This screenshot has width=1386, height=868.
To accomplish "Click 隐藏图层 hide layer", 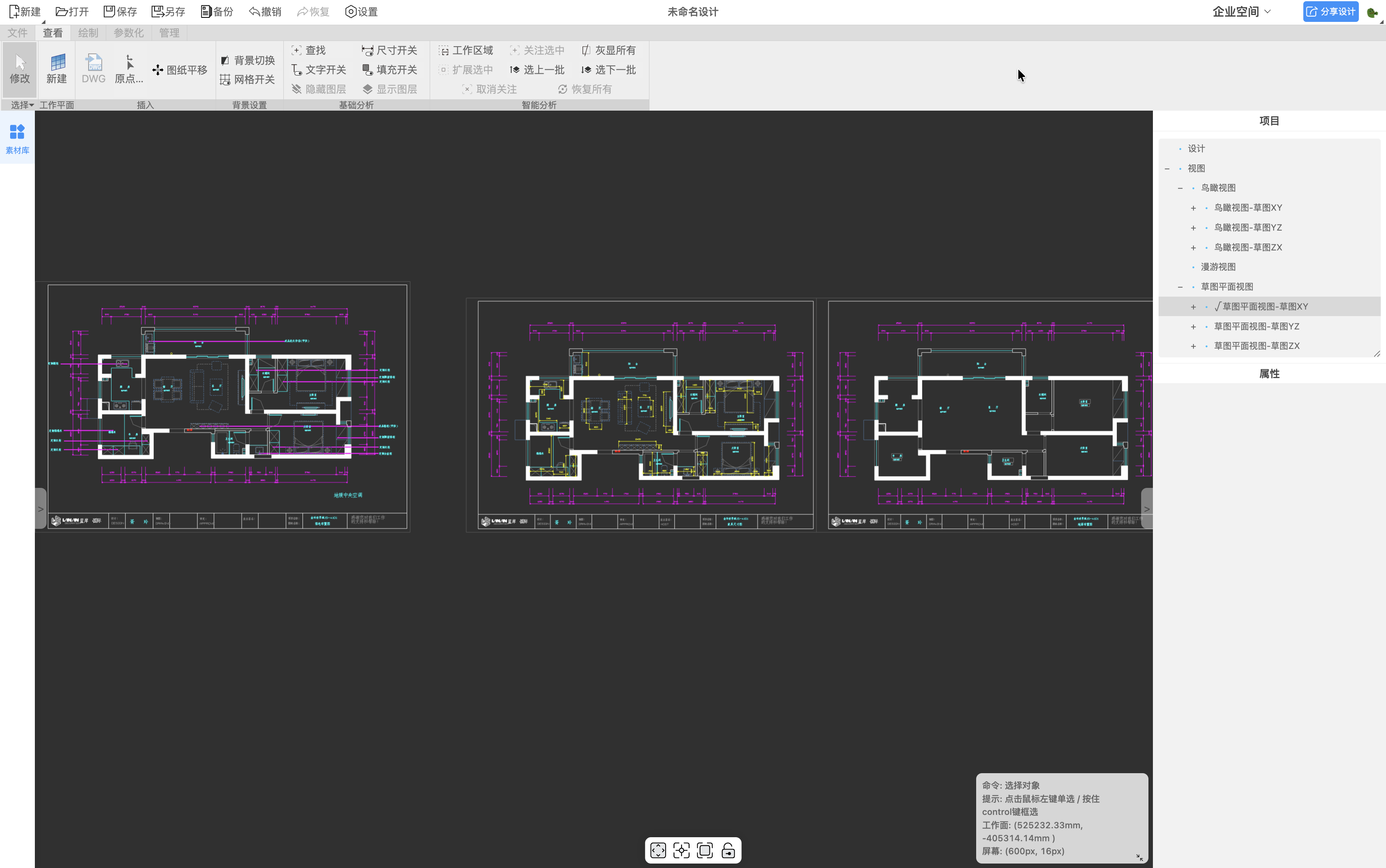I will pyautogui.click(x=319, y=89).
